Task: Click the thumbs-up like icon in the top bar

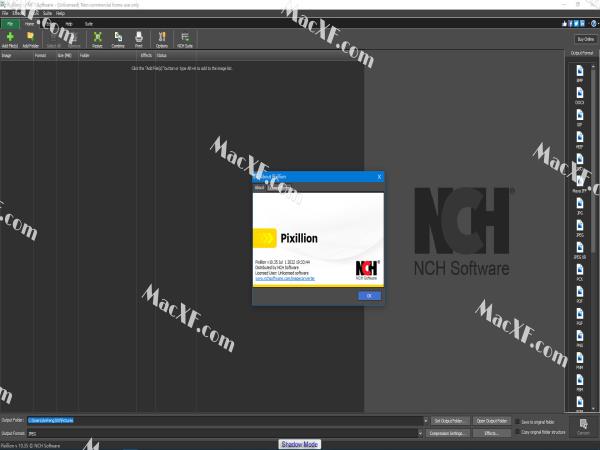Action: click(x=564, y=24)
